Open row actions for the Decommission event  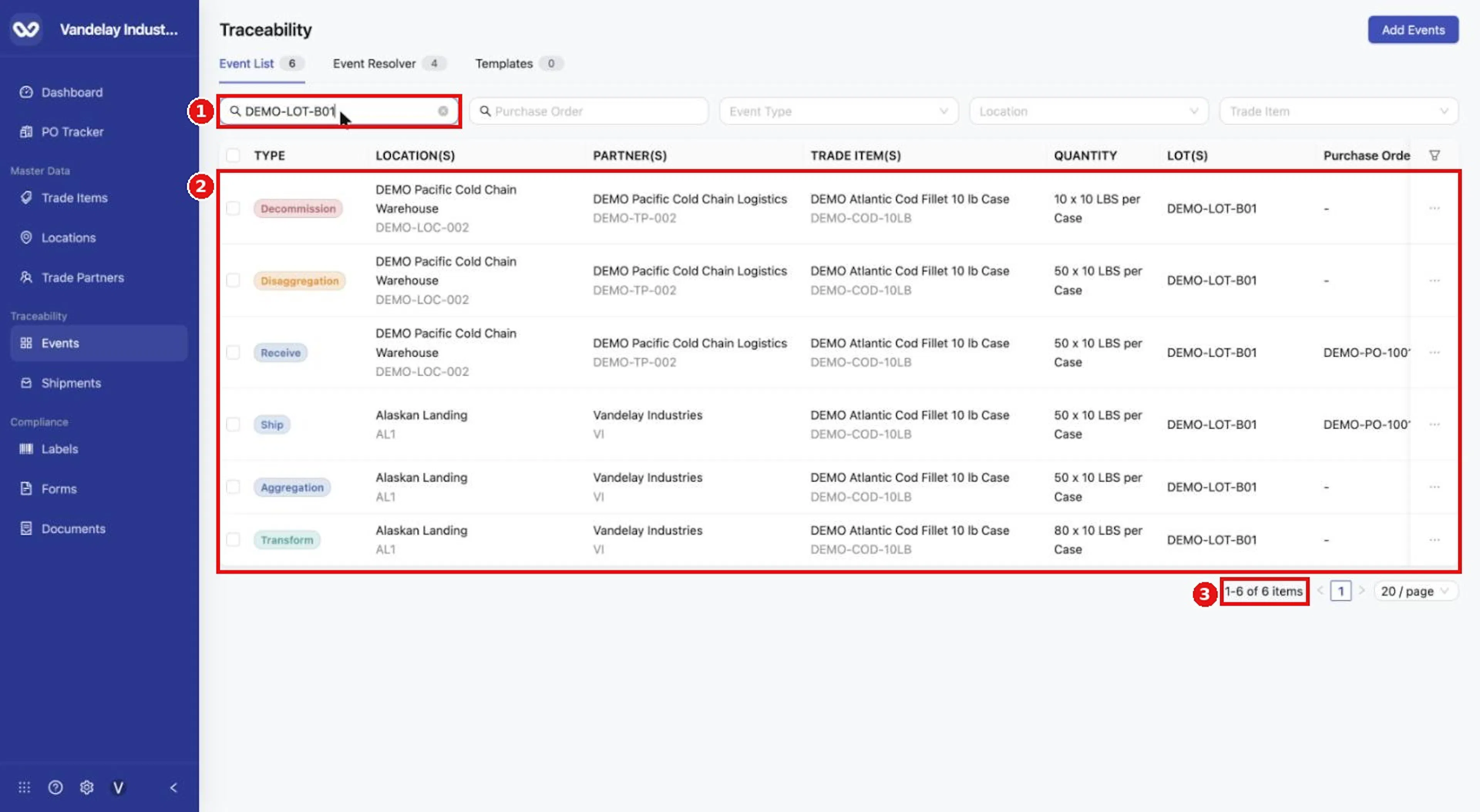pyautogui.click(x=1434, y=208)
